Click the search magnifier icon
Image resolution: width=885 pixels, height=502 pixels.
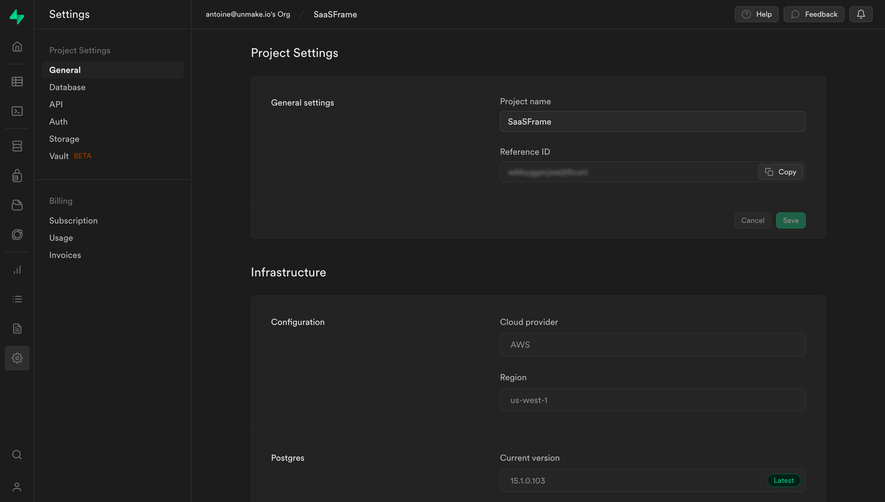17,455
